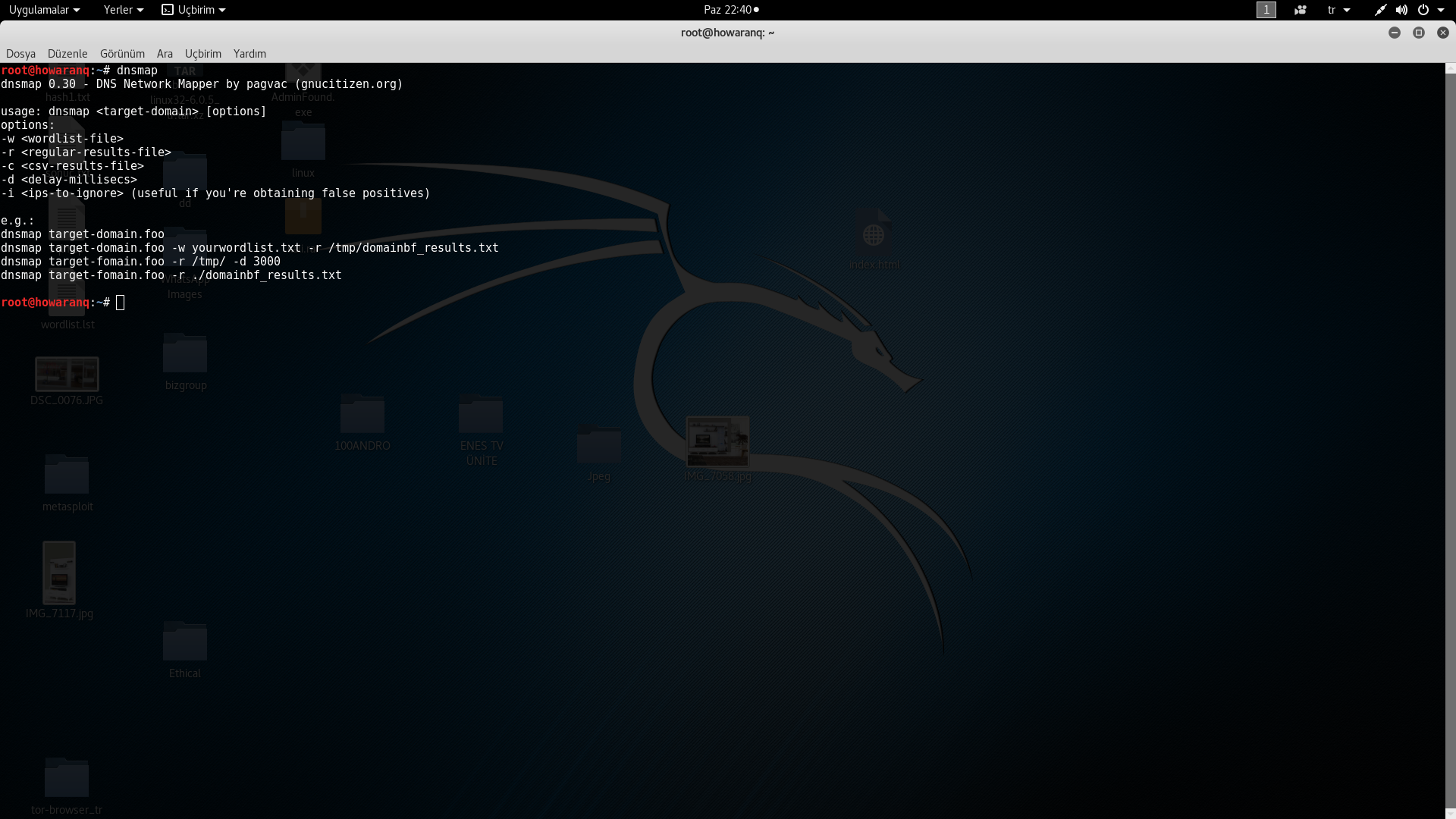Screen dimensions: 1456x819
Task: Open the Yardım menu
Action: tap(249, 54)
